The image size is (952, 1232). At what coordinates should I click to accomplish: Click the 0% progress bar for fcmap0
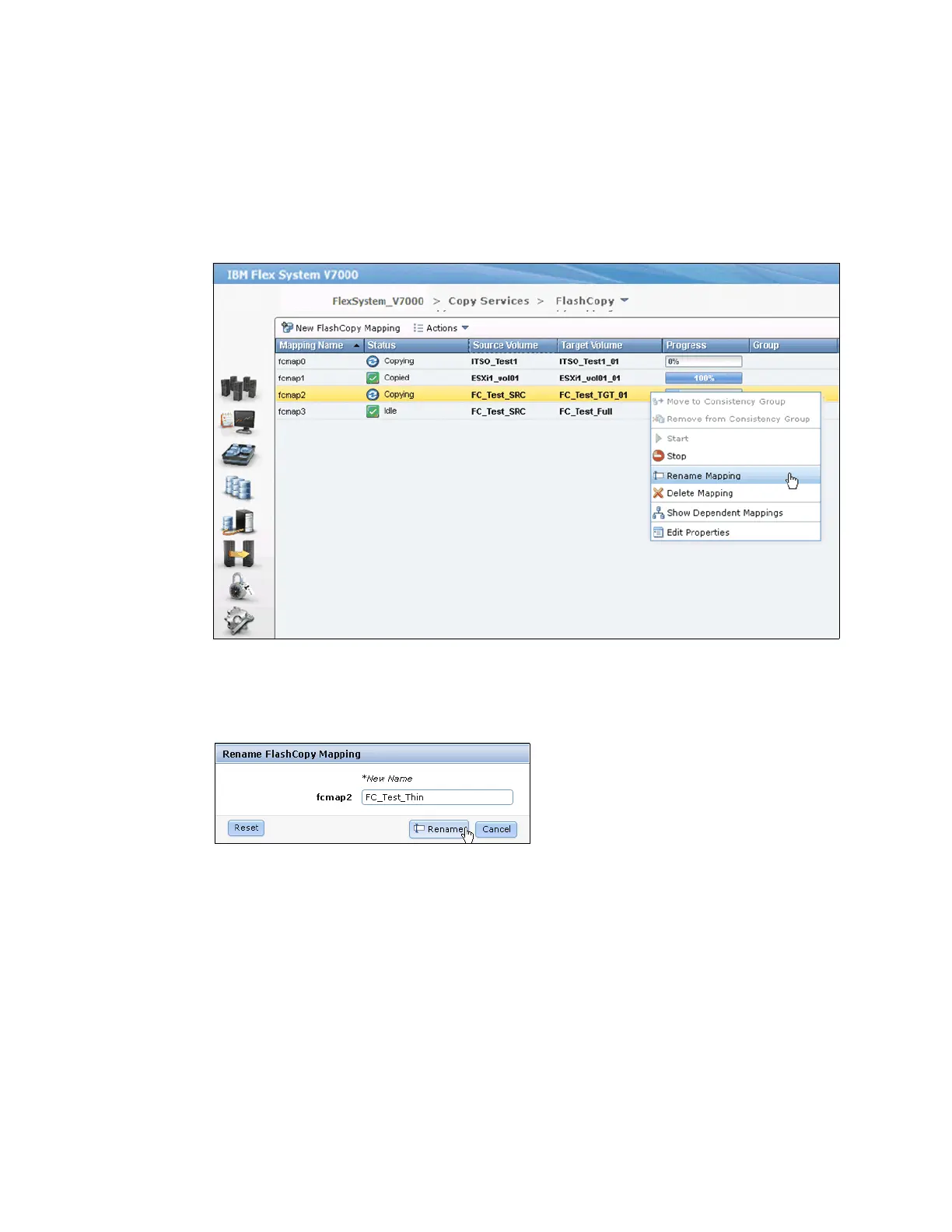point(703,362)
